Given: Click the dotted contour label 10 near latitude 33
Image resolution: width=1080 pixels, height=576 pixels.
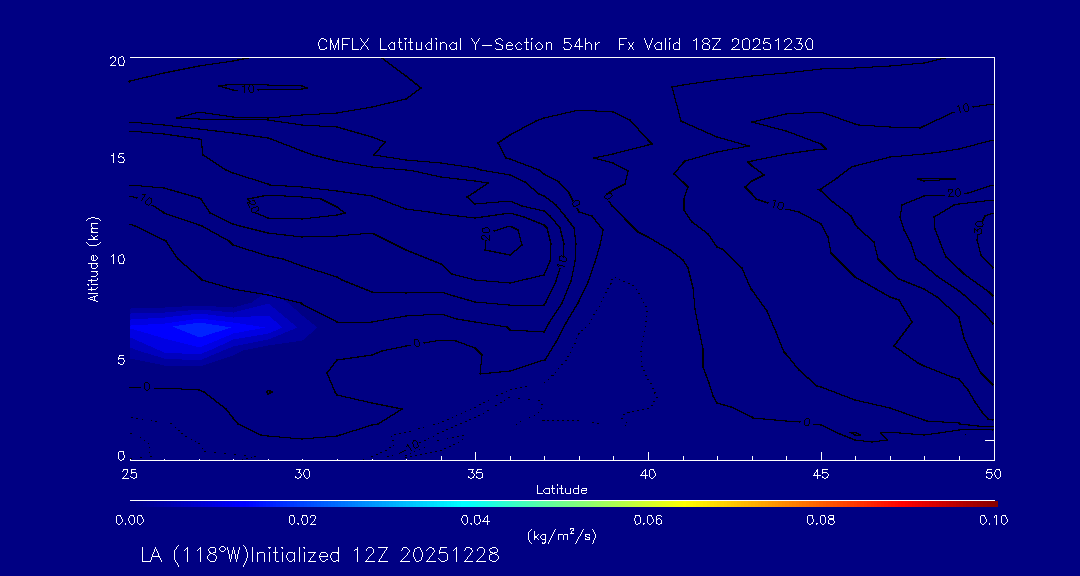Looking at the screenshot, I should click(x=413, y=446).
